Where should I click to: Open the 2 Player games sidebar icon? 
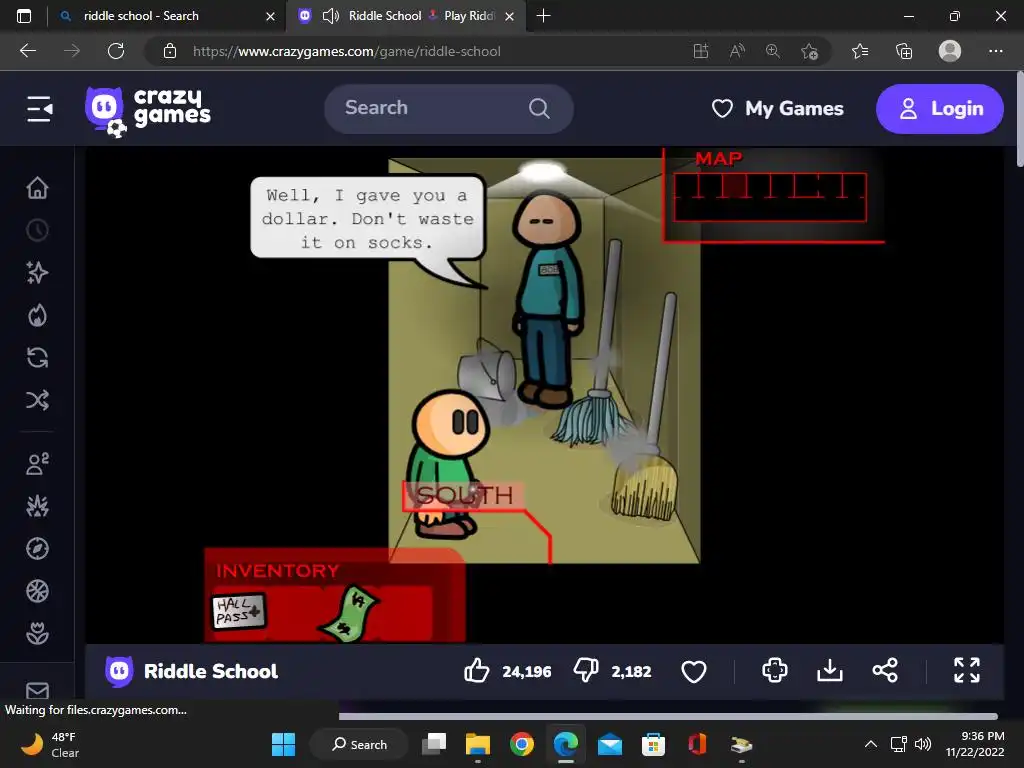pyautogui.click(x=37, y=464)
